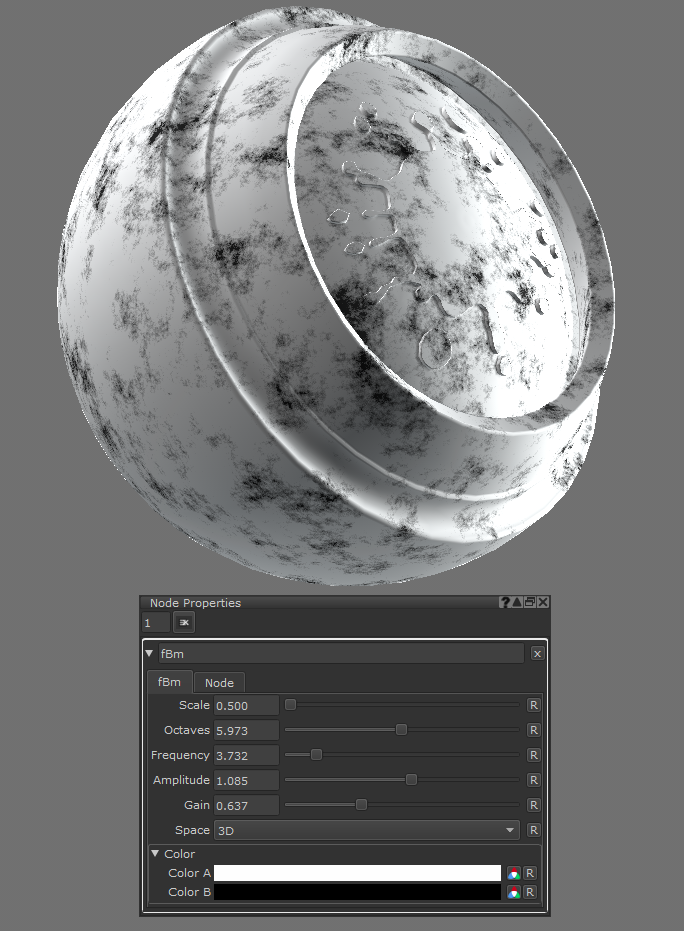The height and width of the screenshot is (931, 684).
Task: Open the Node Properties help icon
Action: [506, 603]
